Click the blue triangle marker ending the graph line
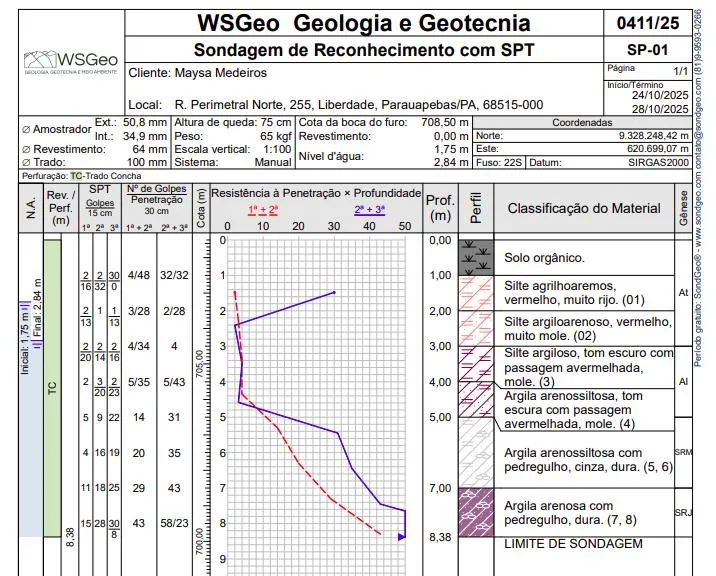716x576 pixels. tap(402, 537)
